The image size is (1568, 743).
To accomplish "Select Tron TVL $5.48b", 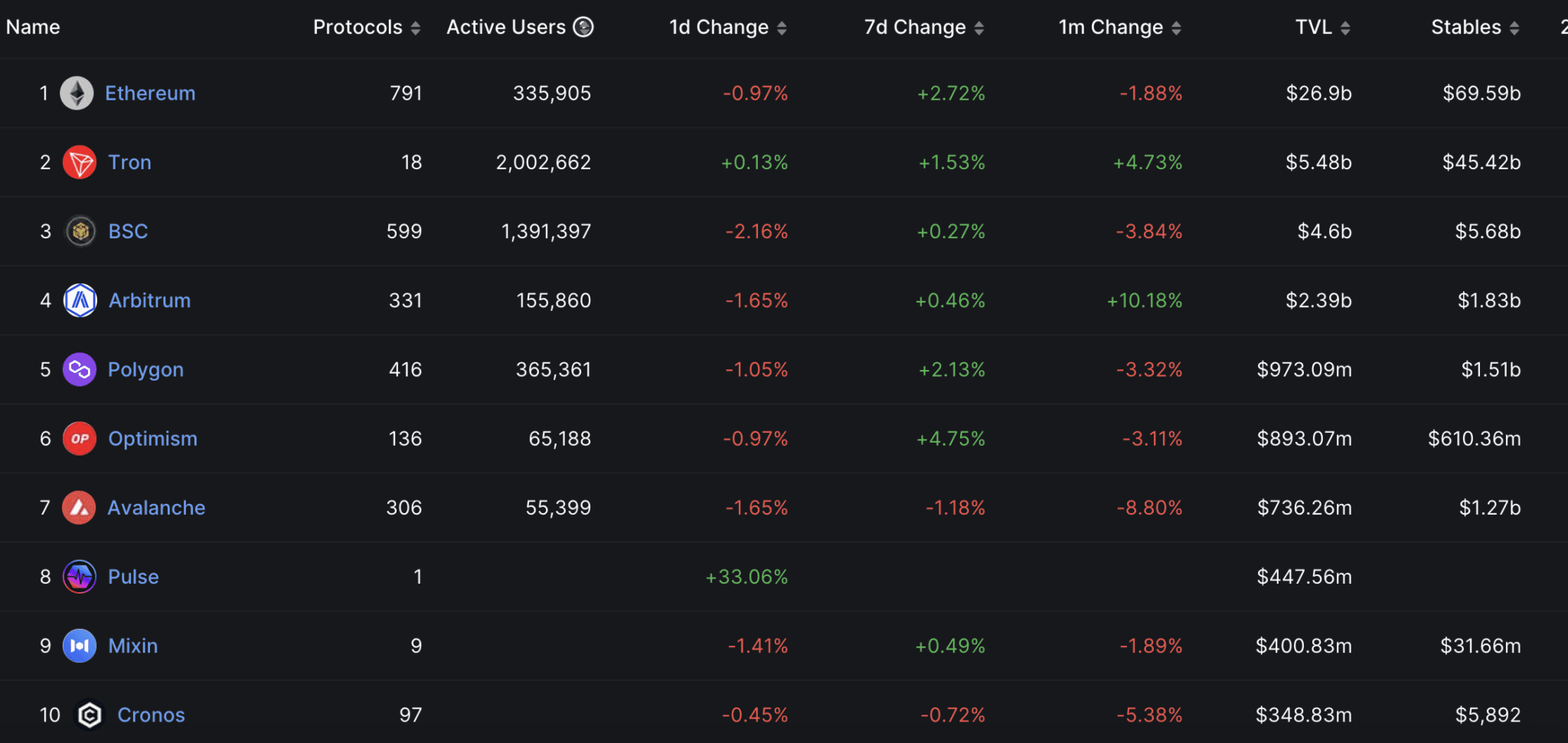I will (1319, 162).
